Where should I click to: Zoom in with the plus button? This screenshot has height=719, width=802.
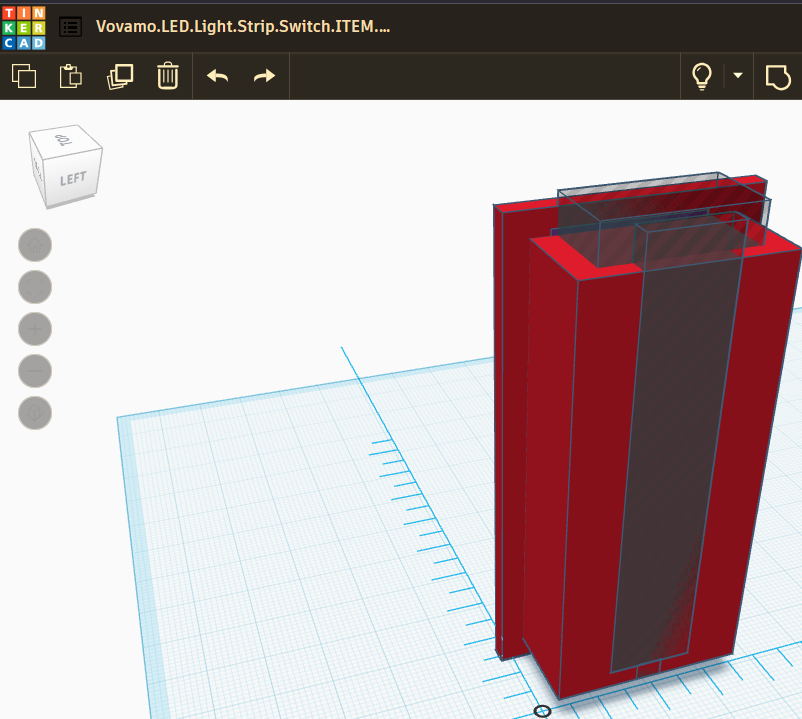pyautogui.click(x=35, y=329)
